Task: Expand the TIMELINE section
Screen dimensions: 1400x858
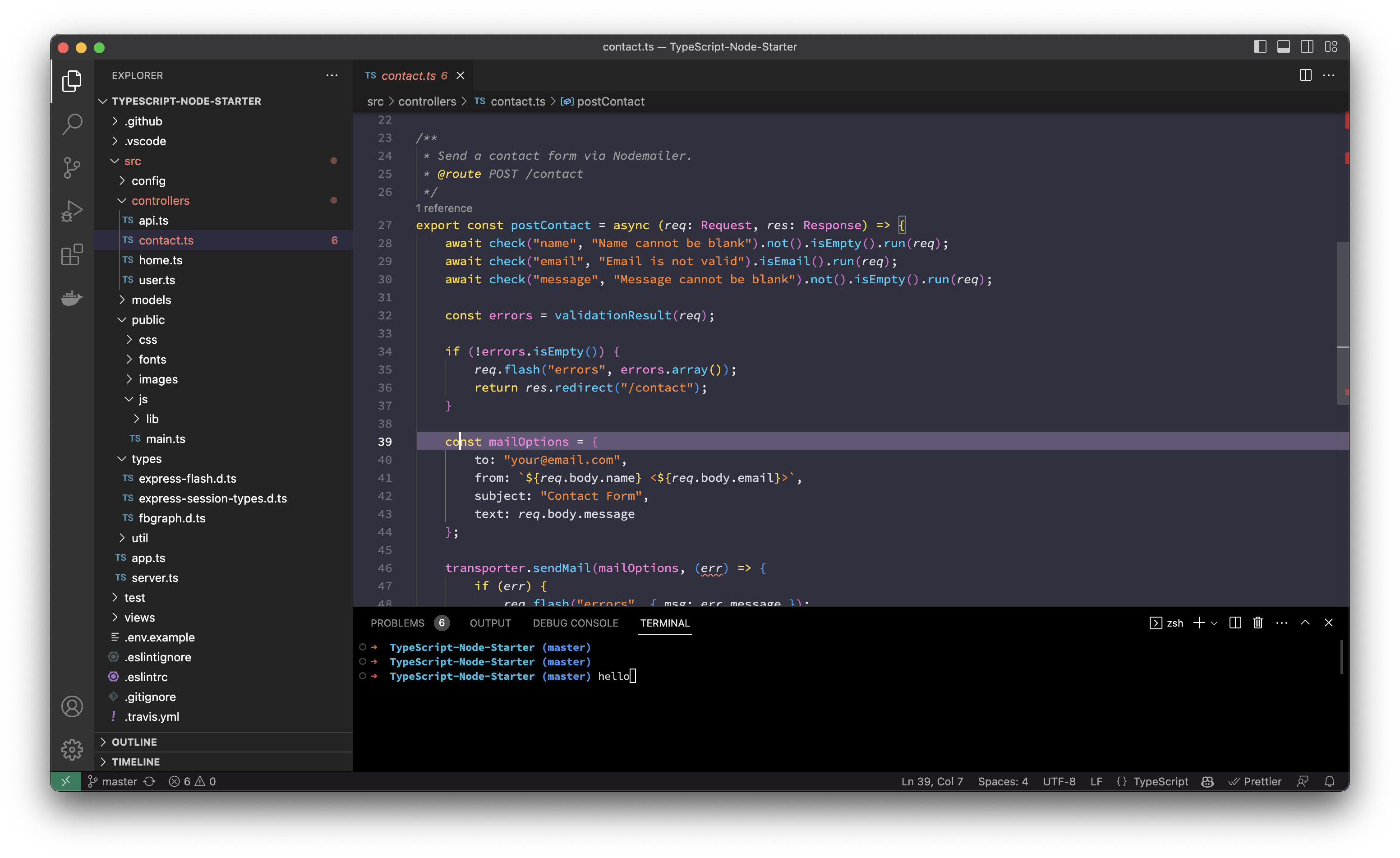Action: pyautogui.click(x=223, y=762)
